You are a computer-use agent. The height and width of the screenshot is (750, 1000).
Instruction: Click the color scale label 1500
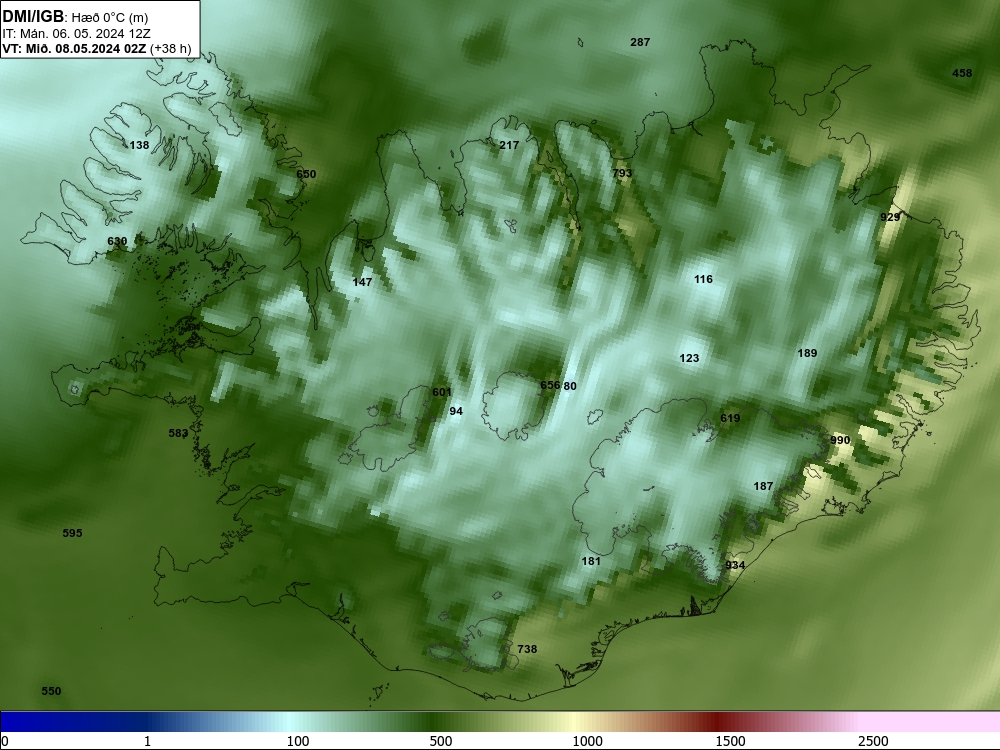[x=730, y=741]
